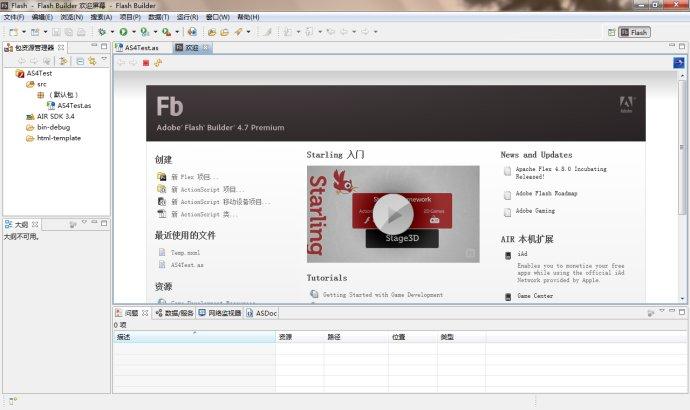Image resolution: width=690 pixels, height=410 pixels.
Task: Select the bin-debug folder
Action: click(x=48, y=127)
